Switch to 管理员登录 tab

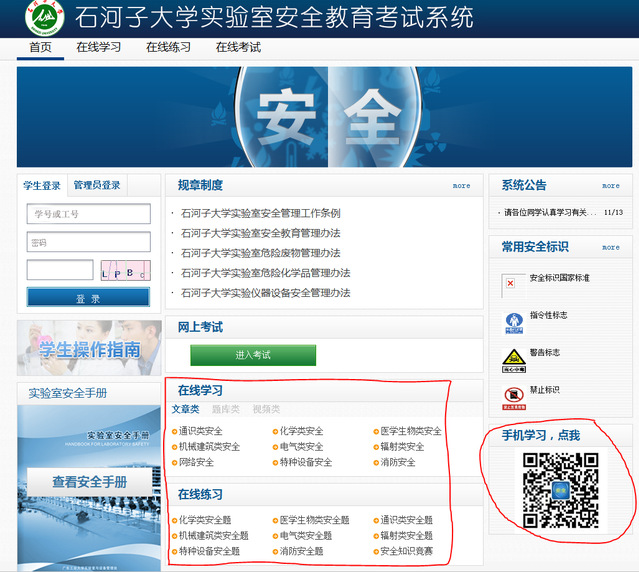pos(97,185)
